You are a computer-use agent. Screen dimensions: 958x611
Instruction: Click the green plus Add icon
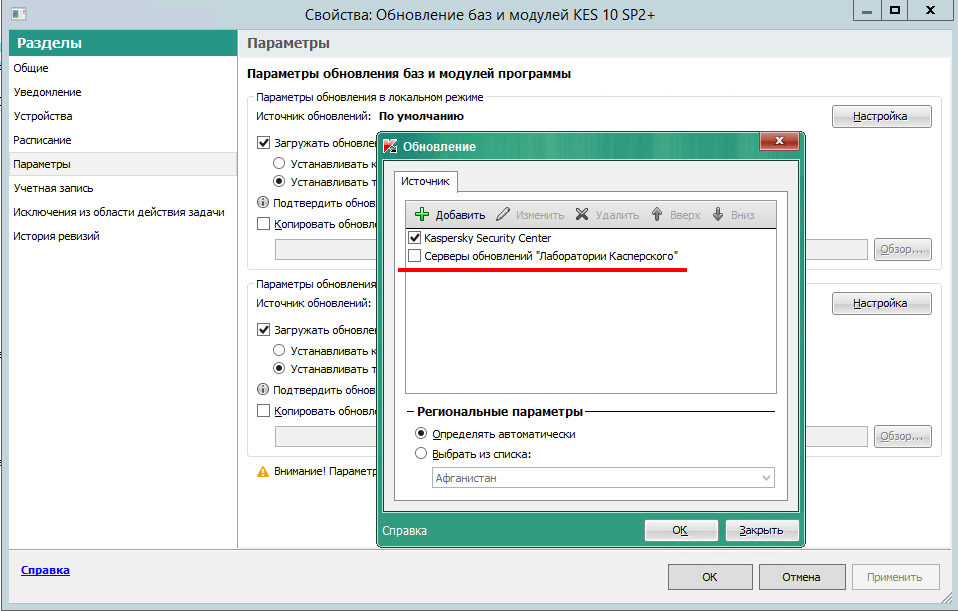422,214
